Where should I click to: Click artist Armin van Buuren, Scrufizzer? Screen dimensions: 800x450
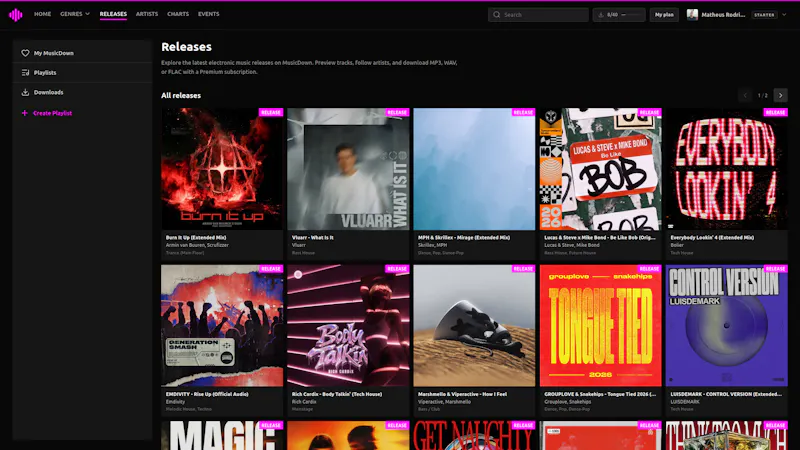coord(197,245)
